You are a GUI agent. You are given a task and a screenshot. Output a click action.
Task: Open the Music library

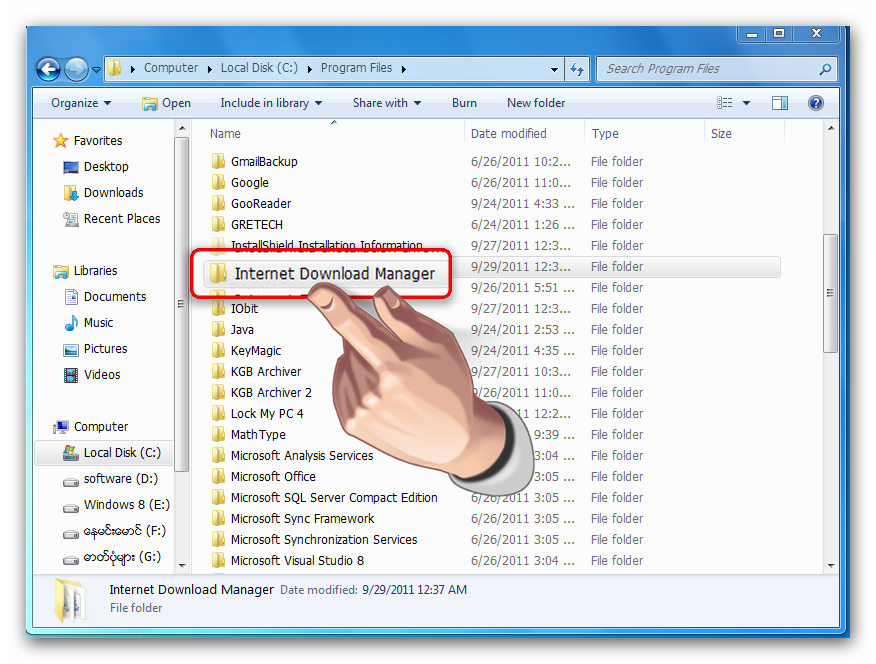pos(88,323)
